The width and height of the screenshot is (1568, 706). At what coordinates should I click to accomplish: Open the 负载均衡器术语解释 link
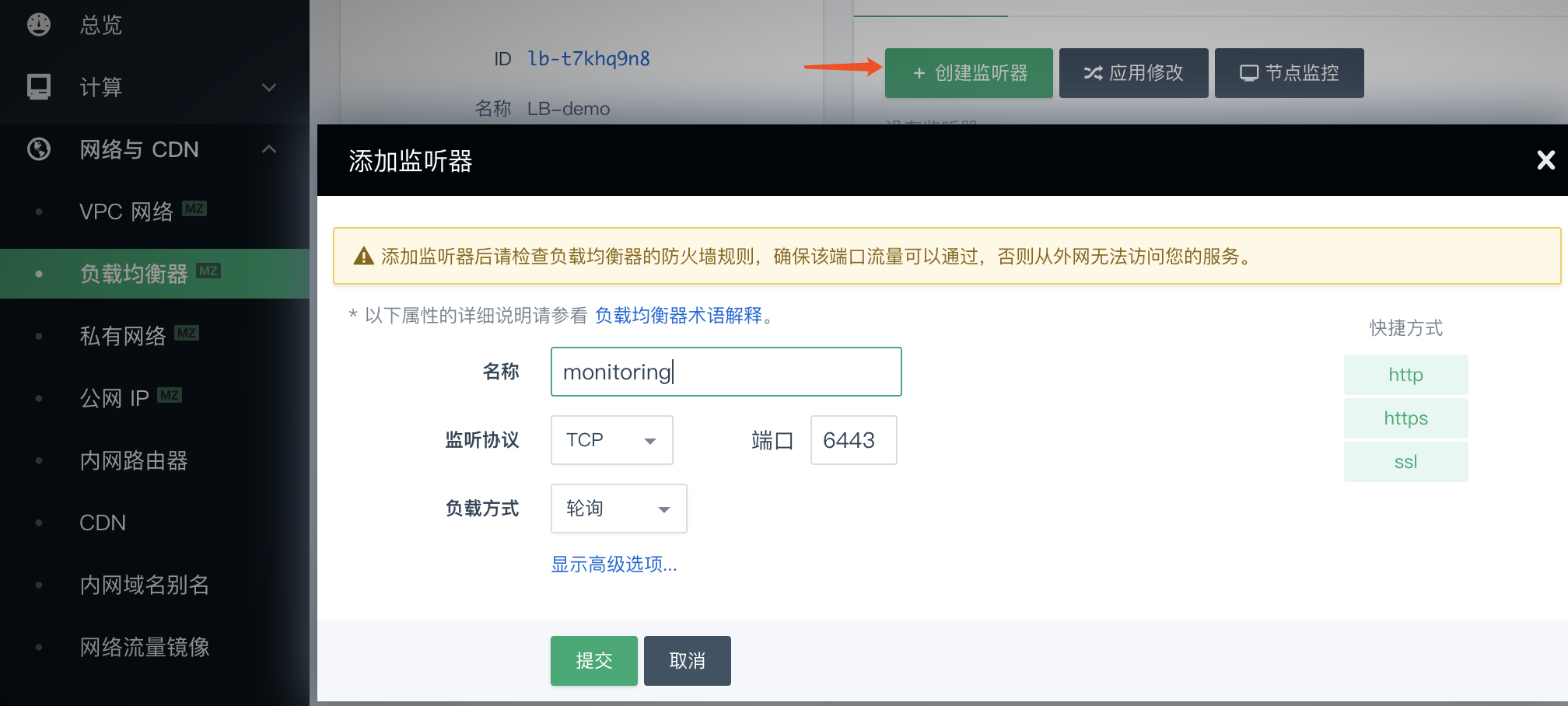[x=679, y=316]
